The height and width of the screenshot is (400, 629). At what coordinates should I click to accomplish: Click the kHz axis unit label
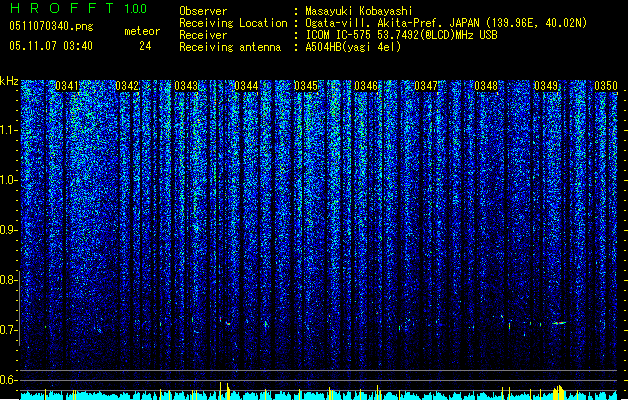click(9, 81)
